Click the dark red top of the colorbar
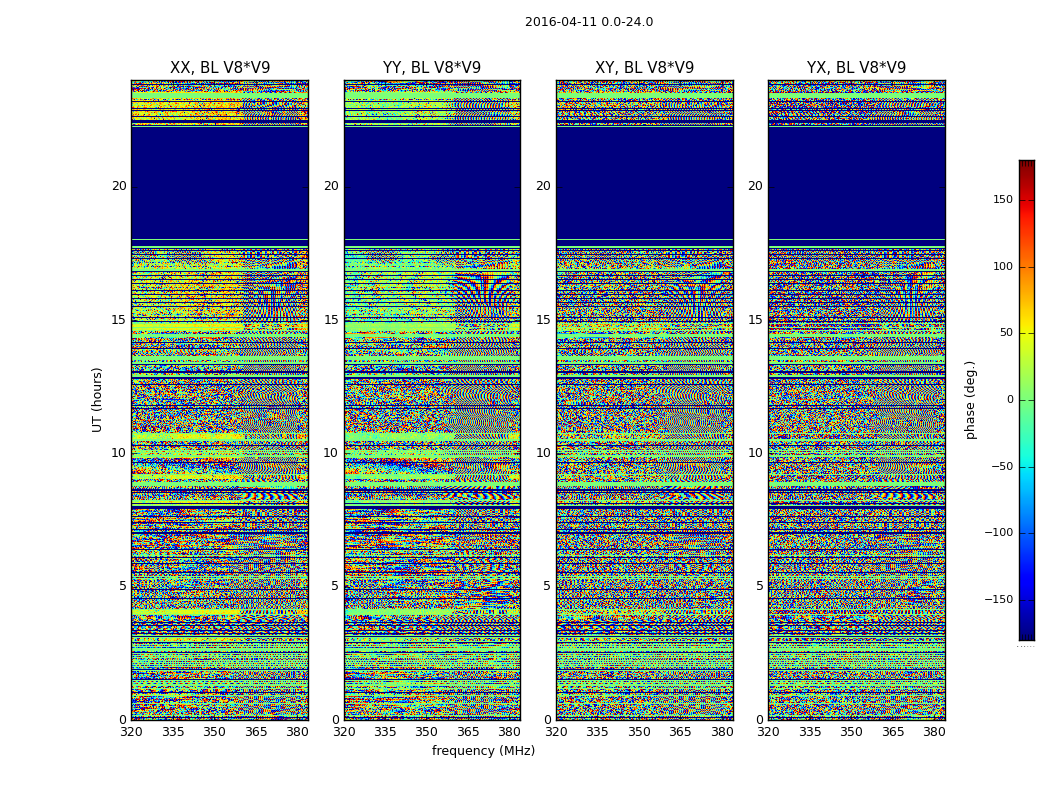The width and height of the screenshot is (1050, 800). [1026, 165]
